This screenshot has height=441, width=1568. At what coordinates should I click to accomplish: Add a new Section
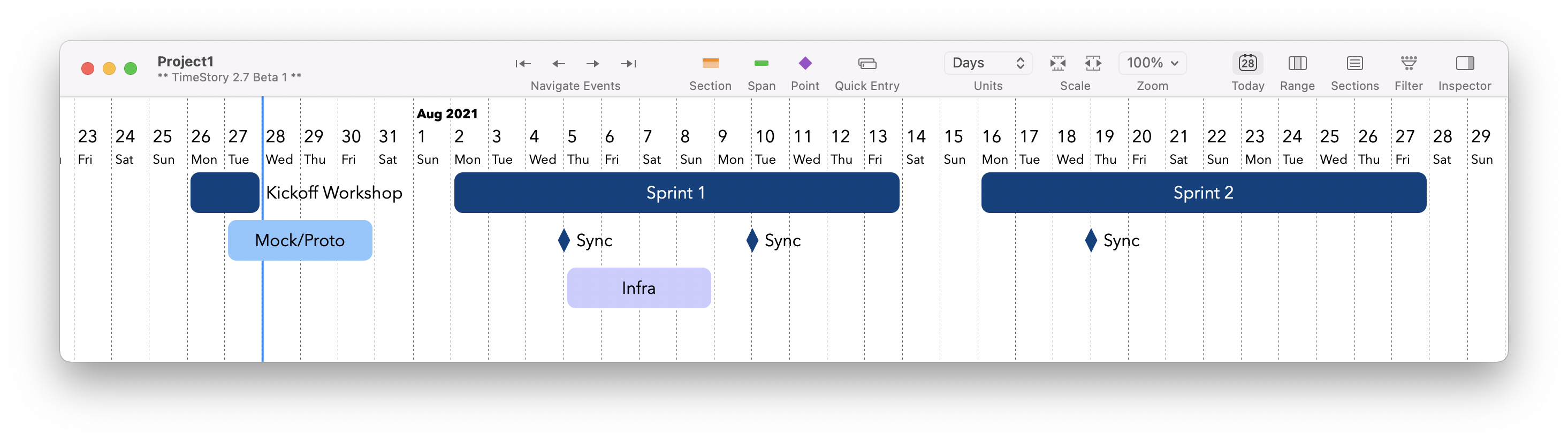[710, 63]
